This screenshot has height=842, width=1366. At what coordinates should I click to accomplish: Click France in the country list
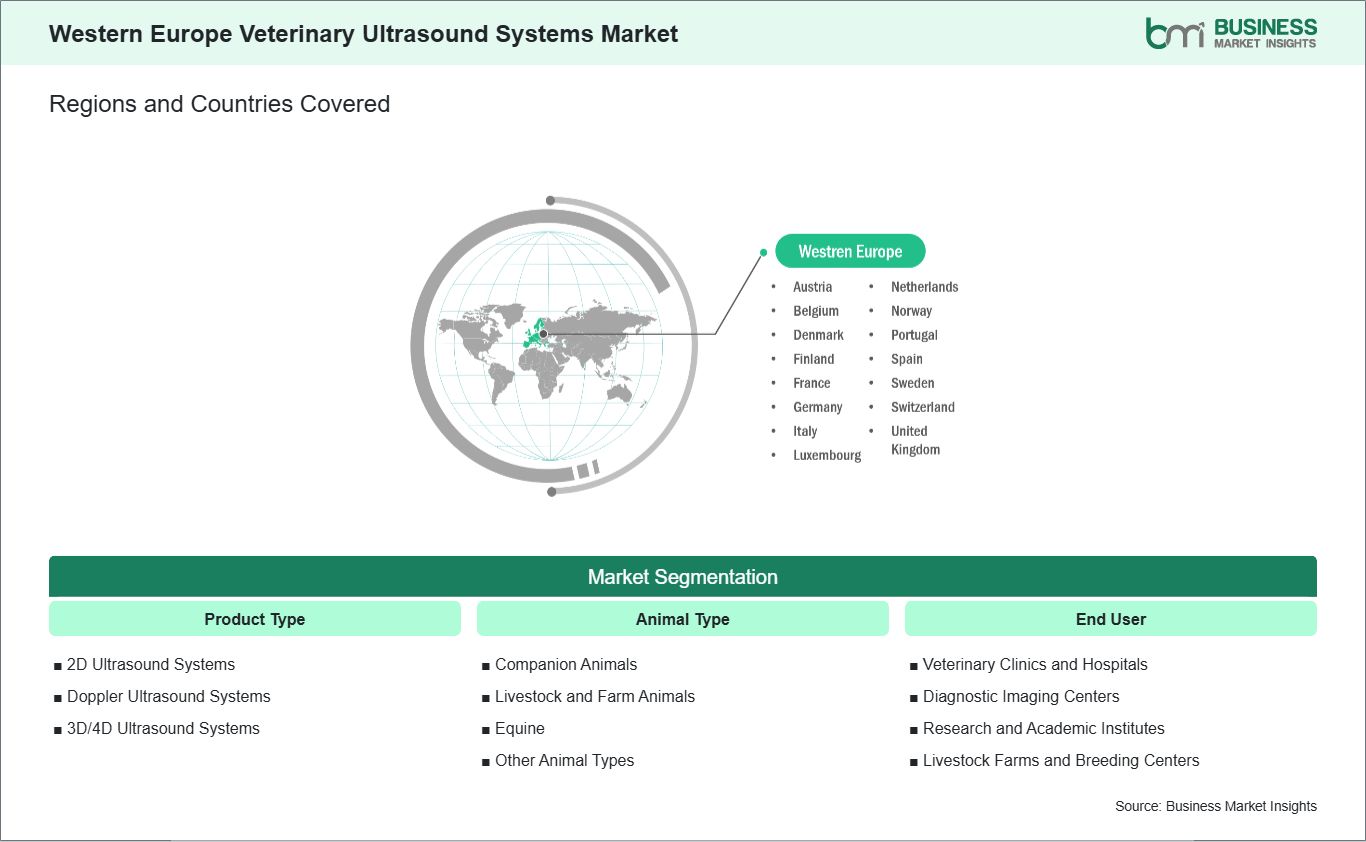(811, 383)
